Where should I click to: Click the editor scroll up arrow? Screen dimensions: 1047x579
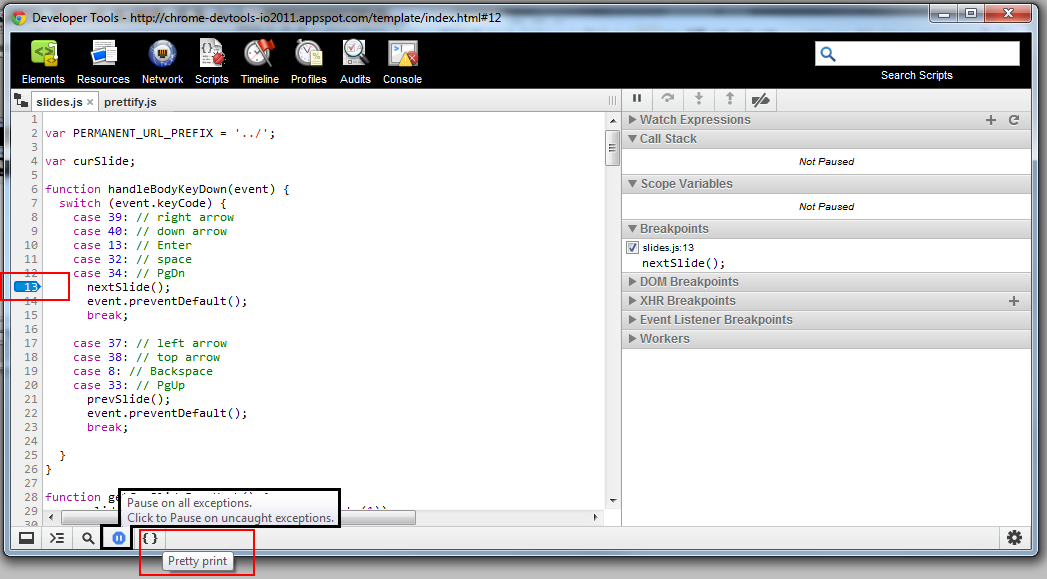coord(612,121)
